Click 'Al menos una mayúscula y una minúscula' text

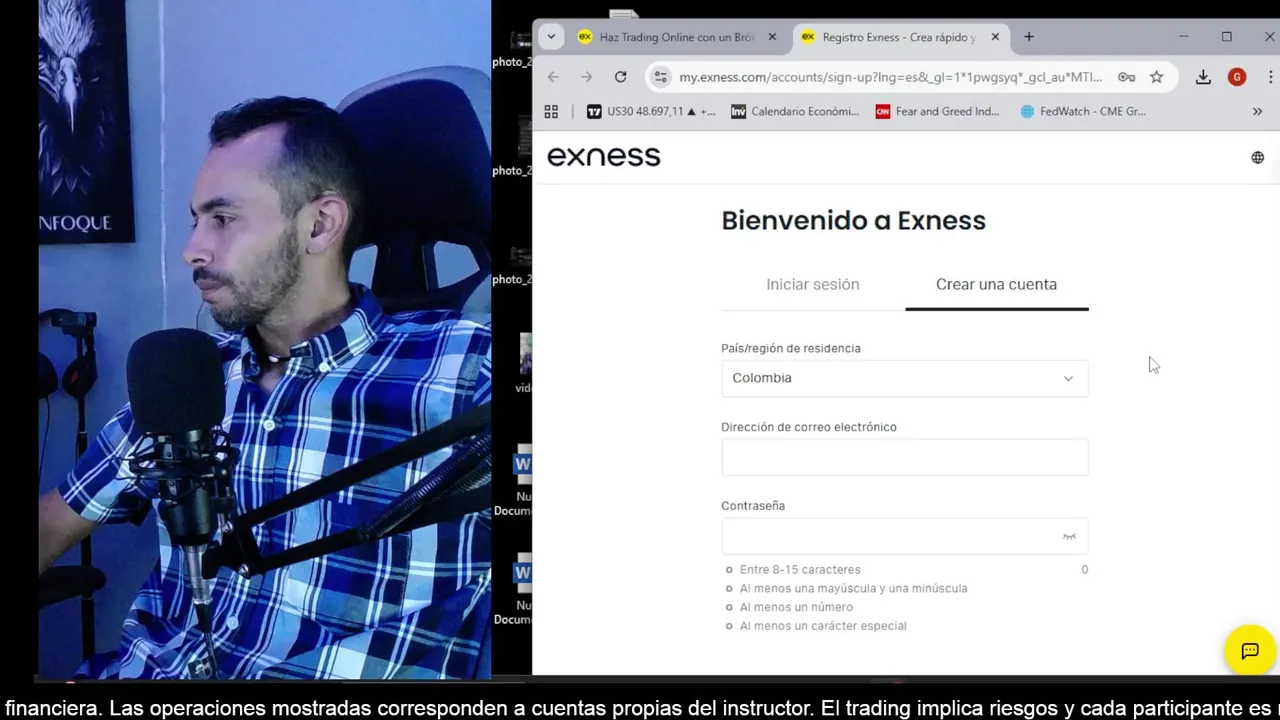pyautogui.click(x=854, y=588)
